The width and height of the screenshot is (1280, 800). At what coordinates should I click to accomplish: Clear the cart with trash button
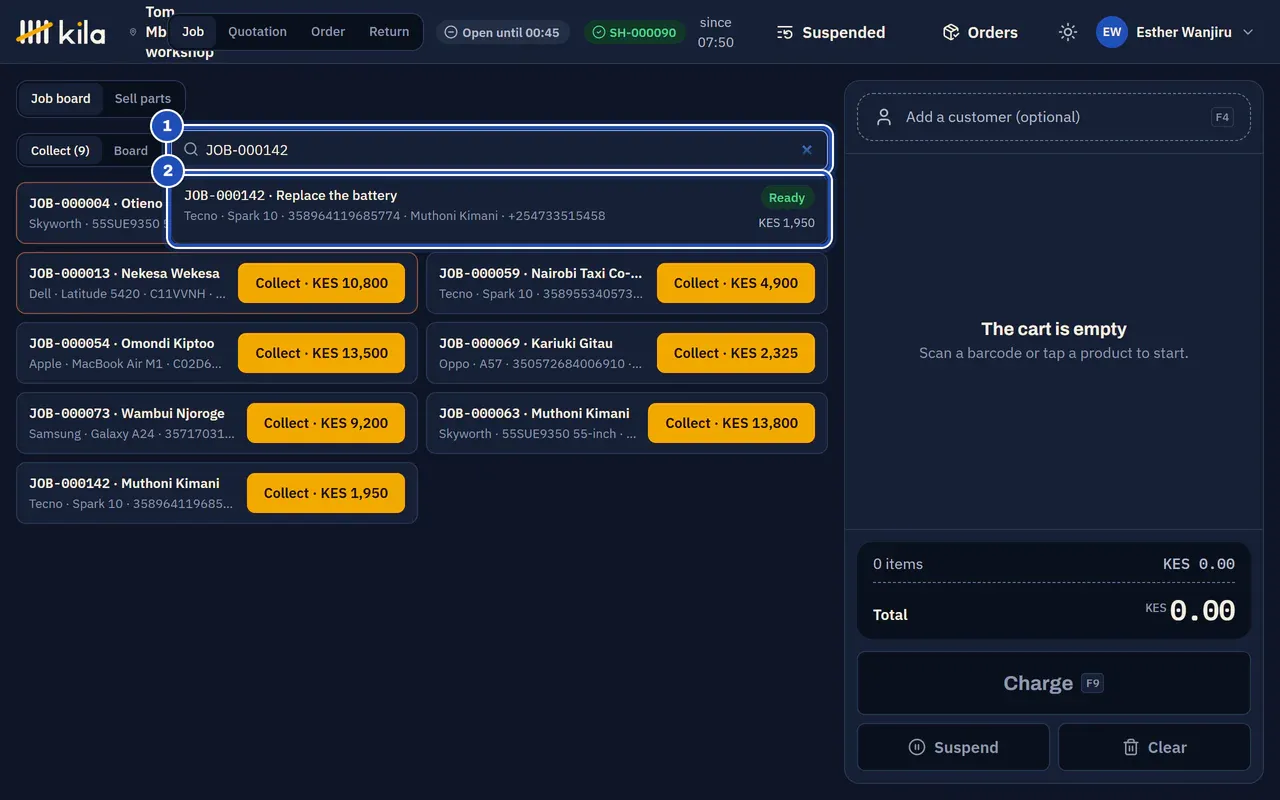click(1154, 747)
